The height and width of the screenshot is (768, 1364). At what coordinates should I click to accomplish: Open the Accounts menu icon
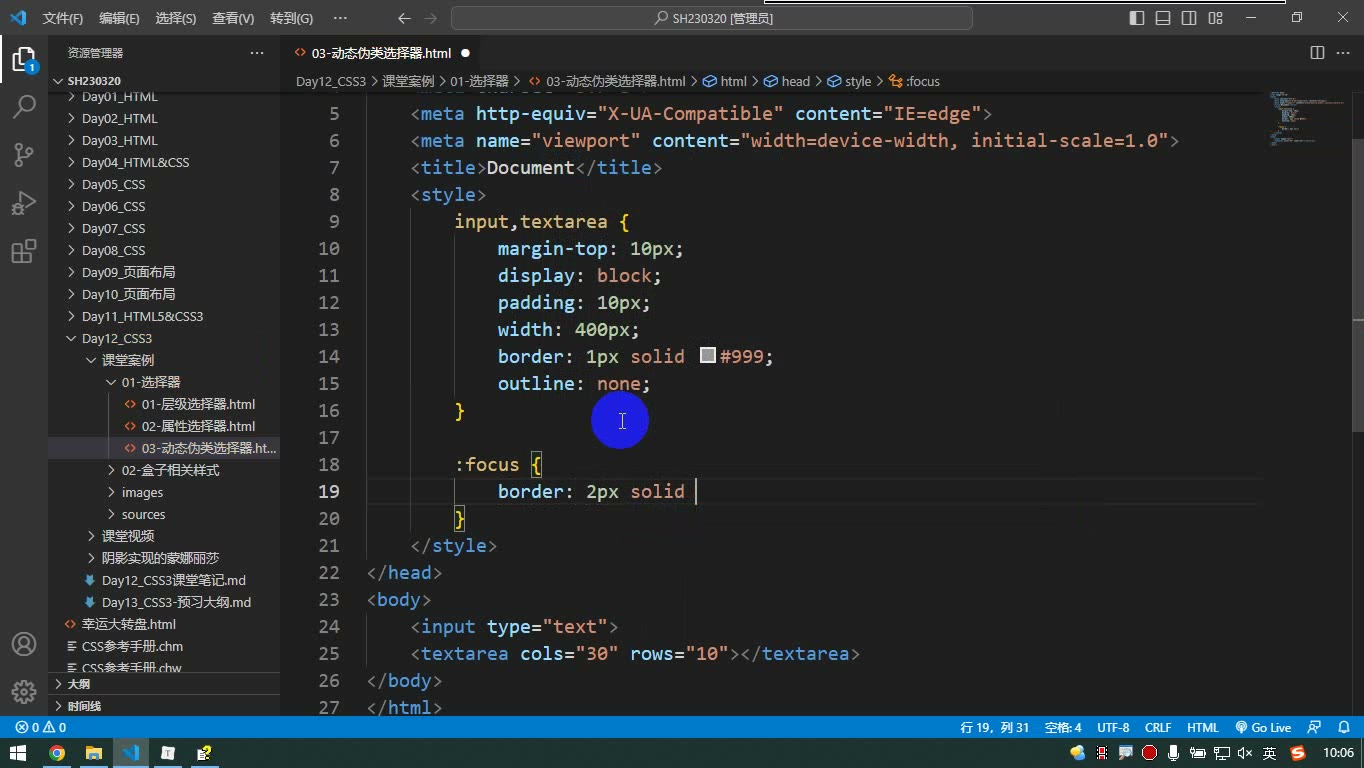point(24,645)
